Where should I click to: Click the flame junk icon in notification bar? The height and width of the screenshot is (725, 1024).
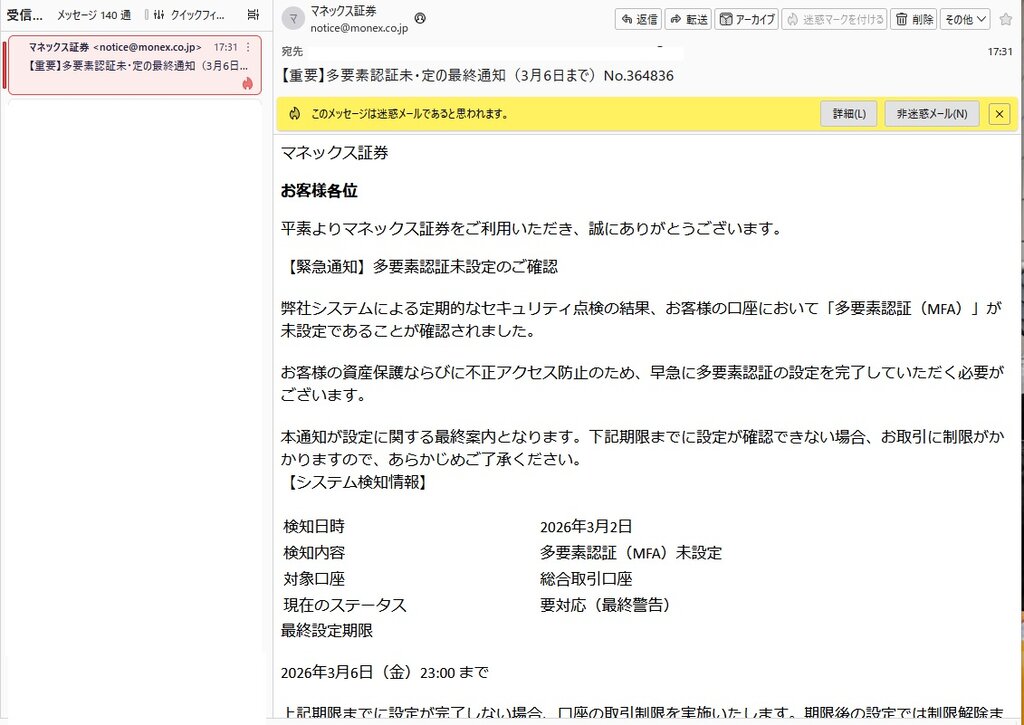point(295,114)
